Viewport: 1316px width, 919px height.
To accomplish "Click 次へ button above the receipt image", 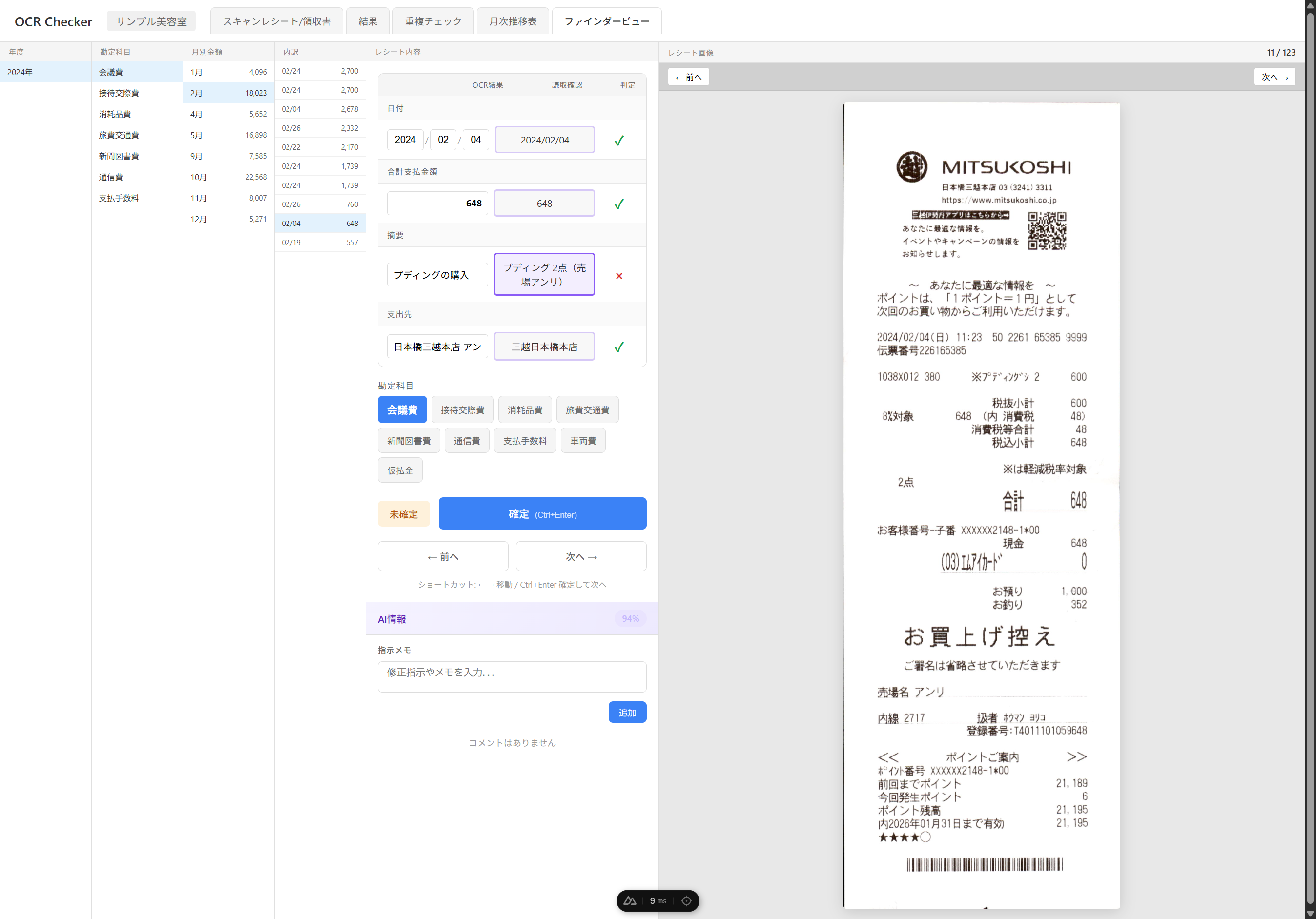I will coord(1274,77).
